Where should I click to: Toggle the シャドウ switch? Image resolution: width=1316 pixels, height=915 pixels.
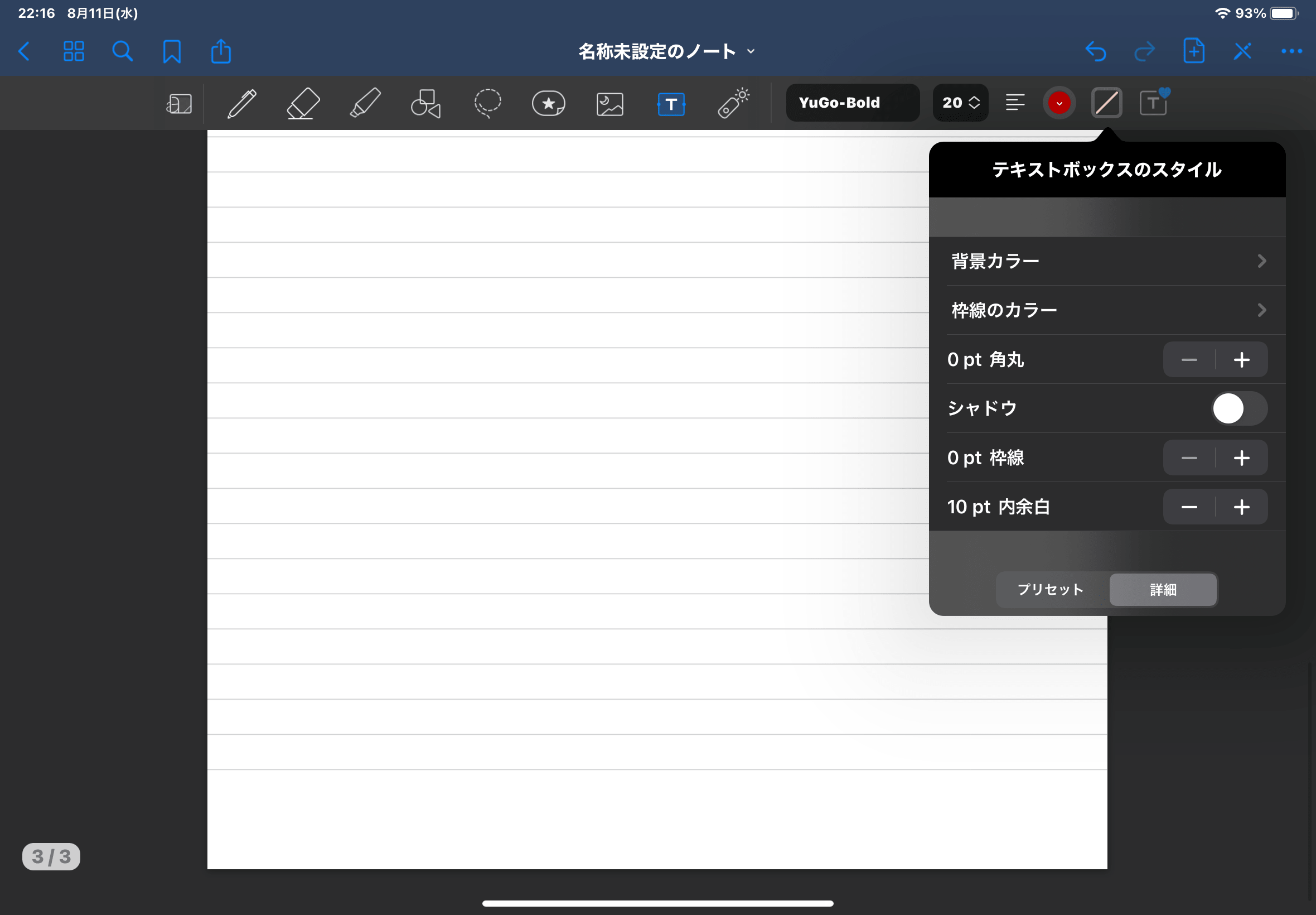[x=1238, y=408]
